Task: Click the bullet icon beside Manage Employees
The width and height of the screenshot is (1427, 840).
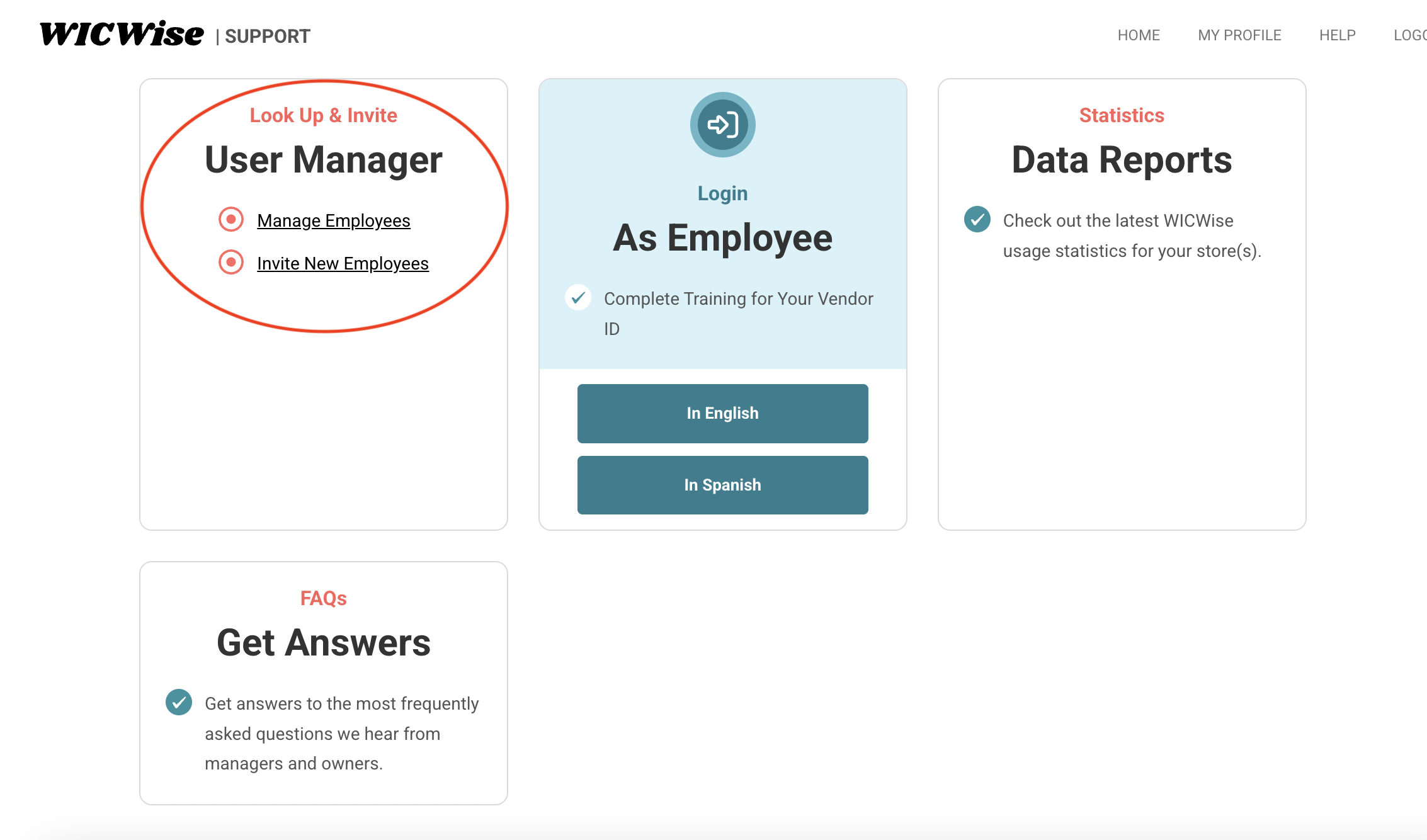Action: click(x=231, y=220)
